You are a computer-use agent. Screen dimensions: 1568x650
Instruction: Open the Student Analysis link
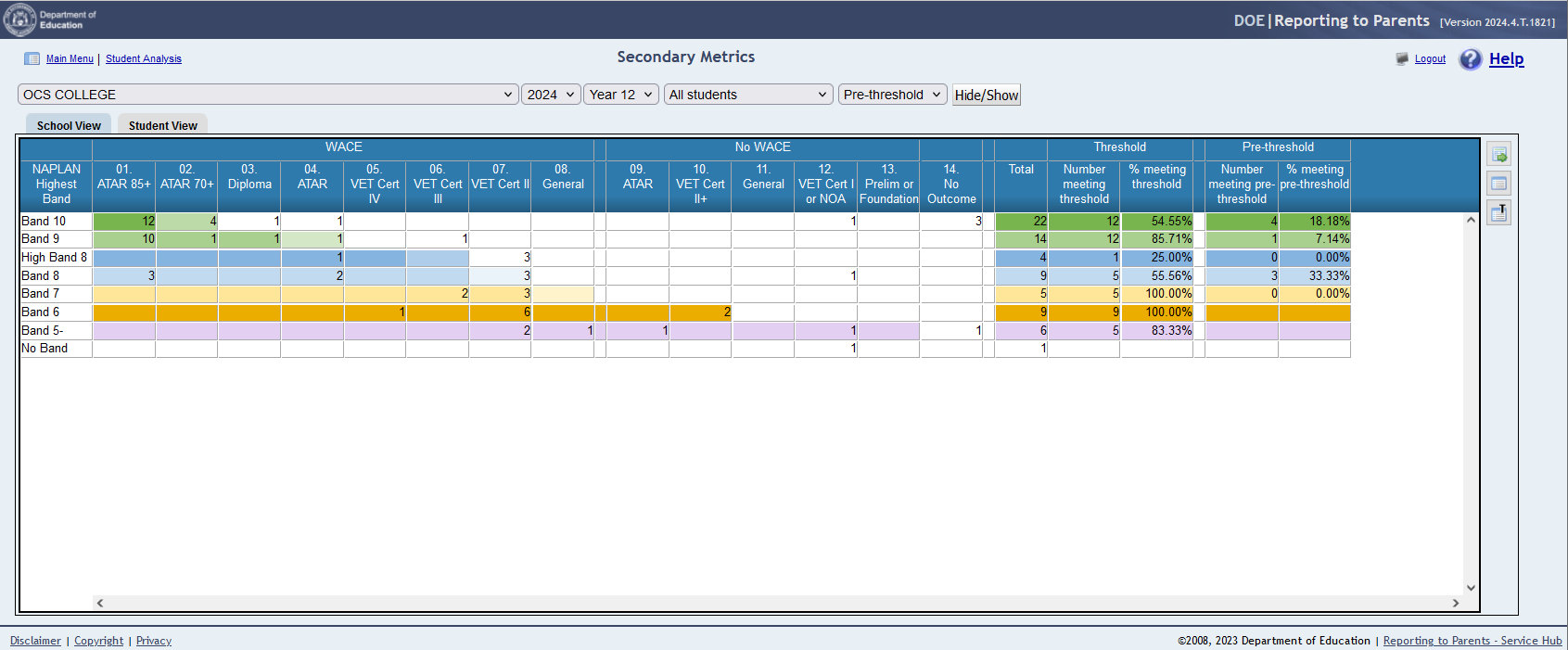(x=144, y=59)
